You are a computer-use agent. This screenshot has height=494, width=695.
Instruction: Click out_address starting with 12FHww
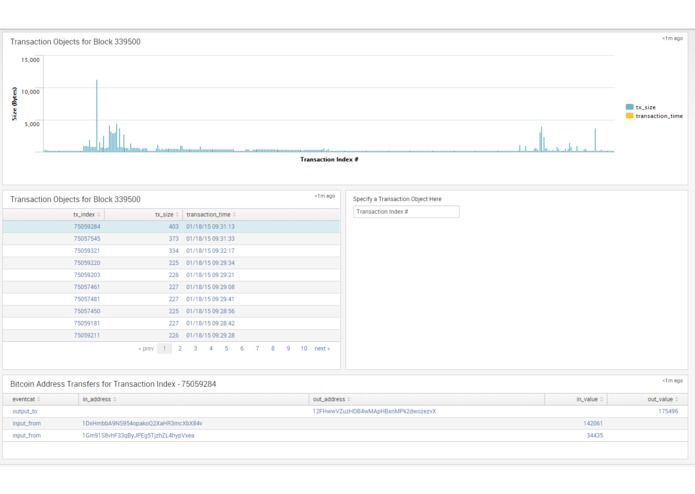click(374, 412)
